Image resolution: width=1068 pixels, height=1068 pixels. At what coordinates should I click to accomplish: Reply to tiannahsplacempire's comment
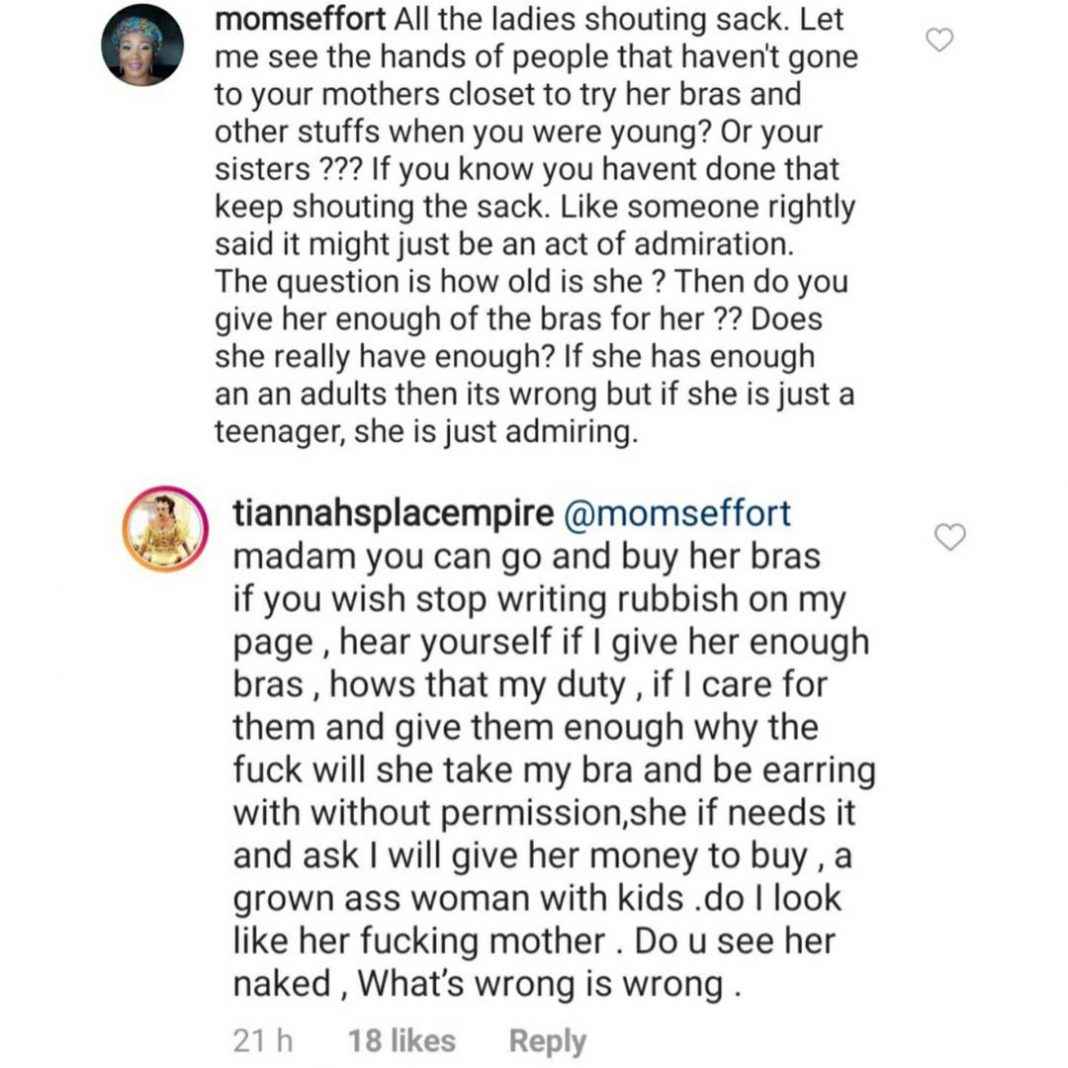(546, 1041)
